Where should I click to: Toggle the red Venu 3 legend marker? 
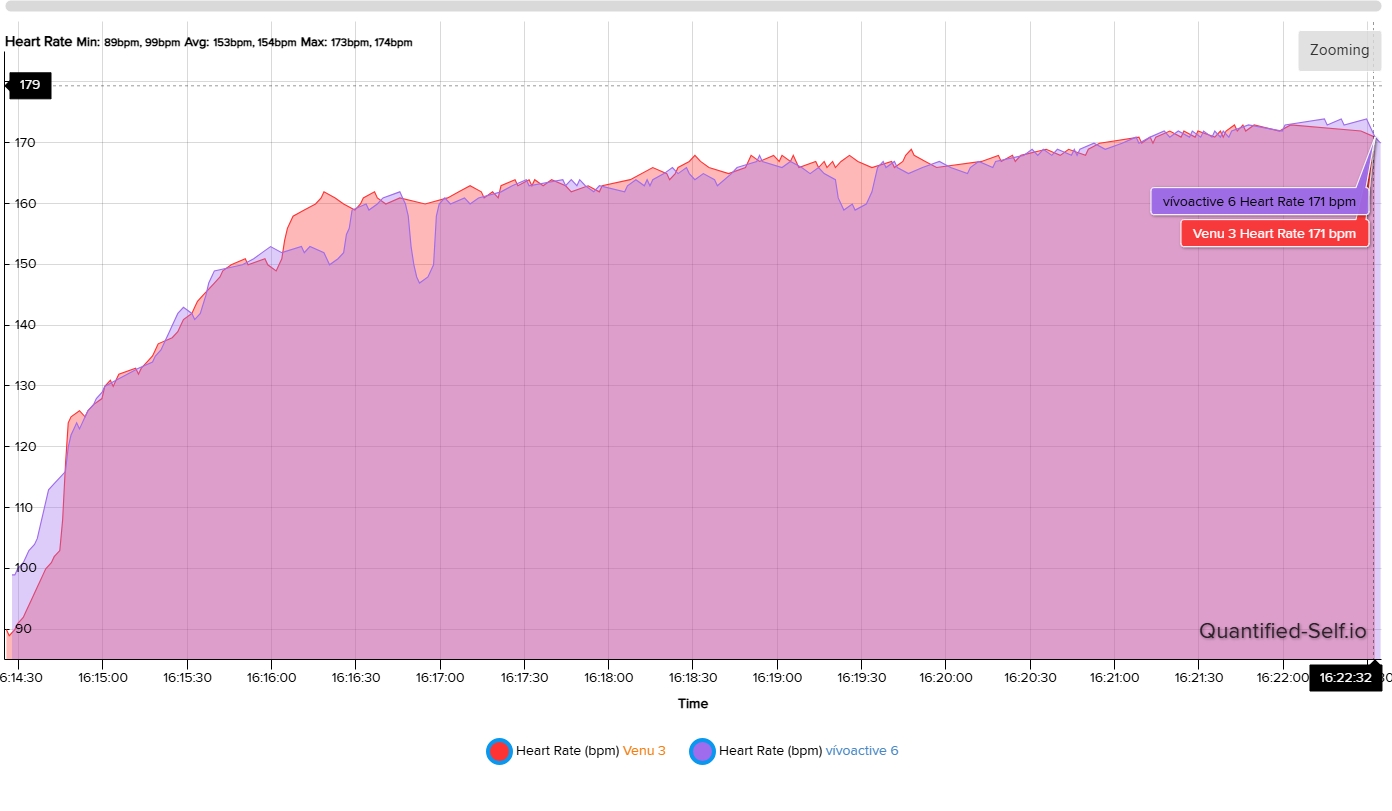click(x=499, y=751)
